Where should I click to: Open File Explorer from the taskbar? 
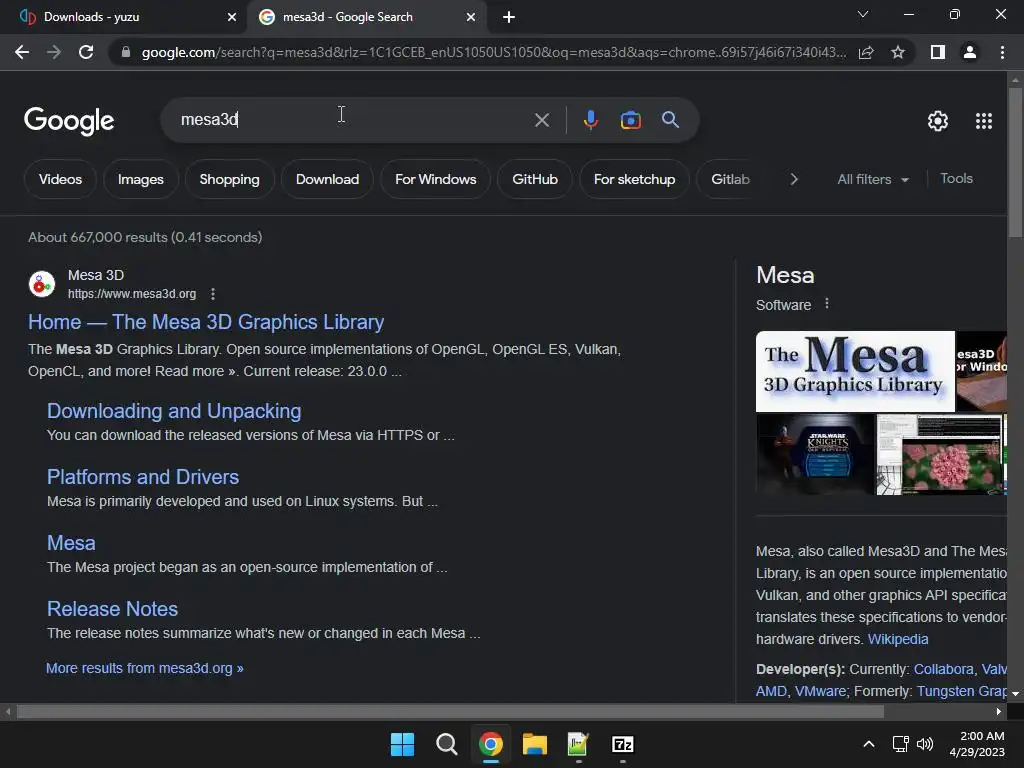pos(534,744)
